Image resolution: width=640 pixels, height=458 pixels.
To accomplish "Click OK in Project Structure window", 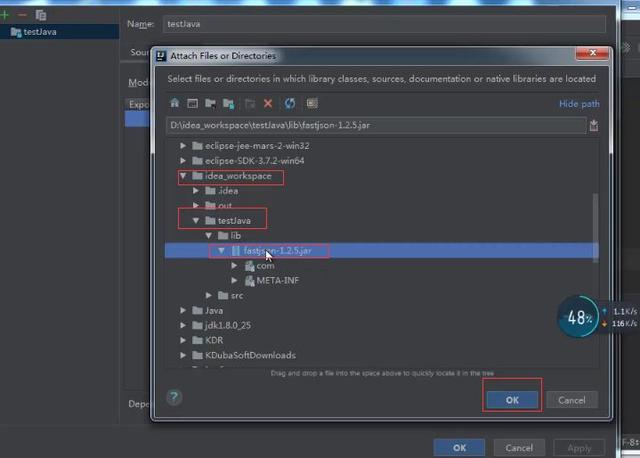I will tap(459, 448).
